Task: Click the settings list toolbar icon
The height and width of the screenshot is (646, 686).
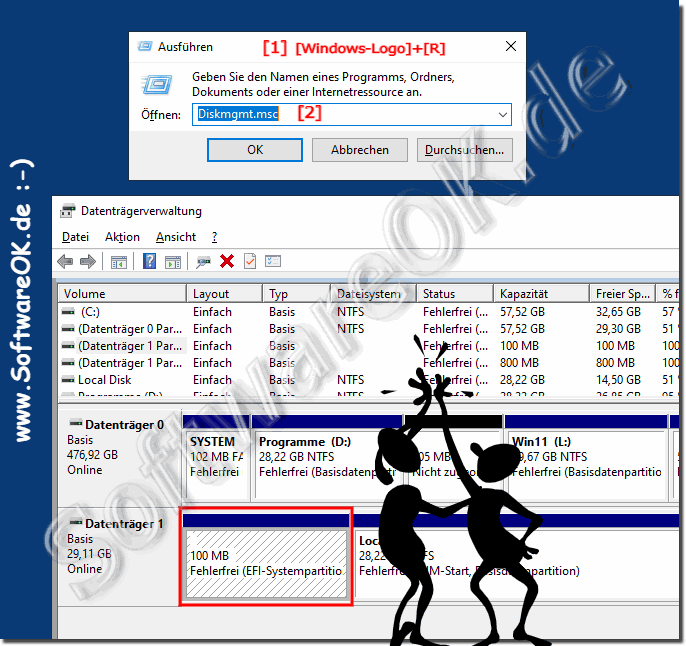Action: click(x=273, y=262)
